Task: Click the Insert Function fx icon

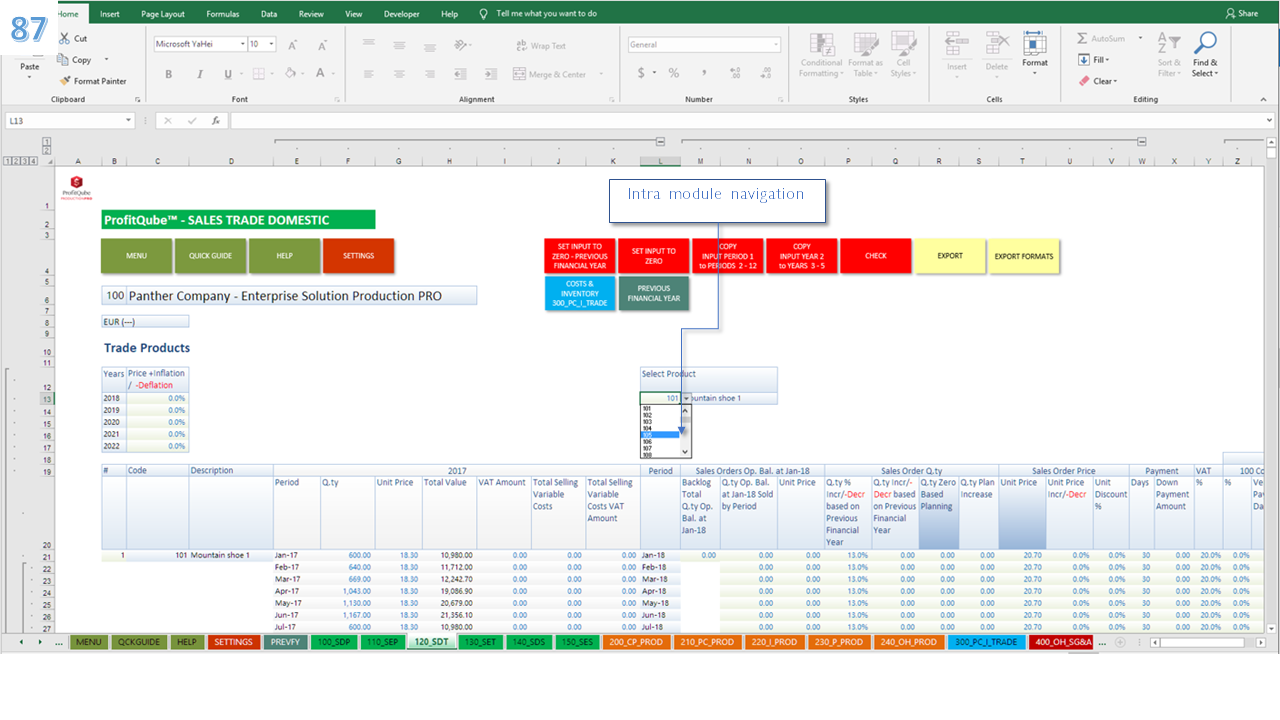Action: pos(215,121)
